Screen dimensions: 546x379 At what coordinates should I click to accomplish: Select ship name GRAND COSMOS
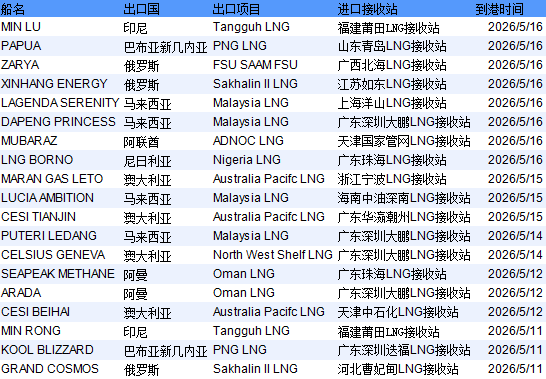coord(50,369)
